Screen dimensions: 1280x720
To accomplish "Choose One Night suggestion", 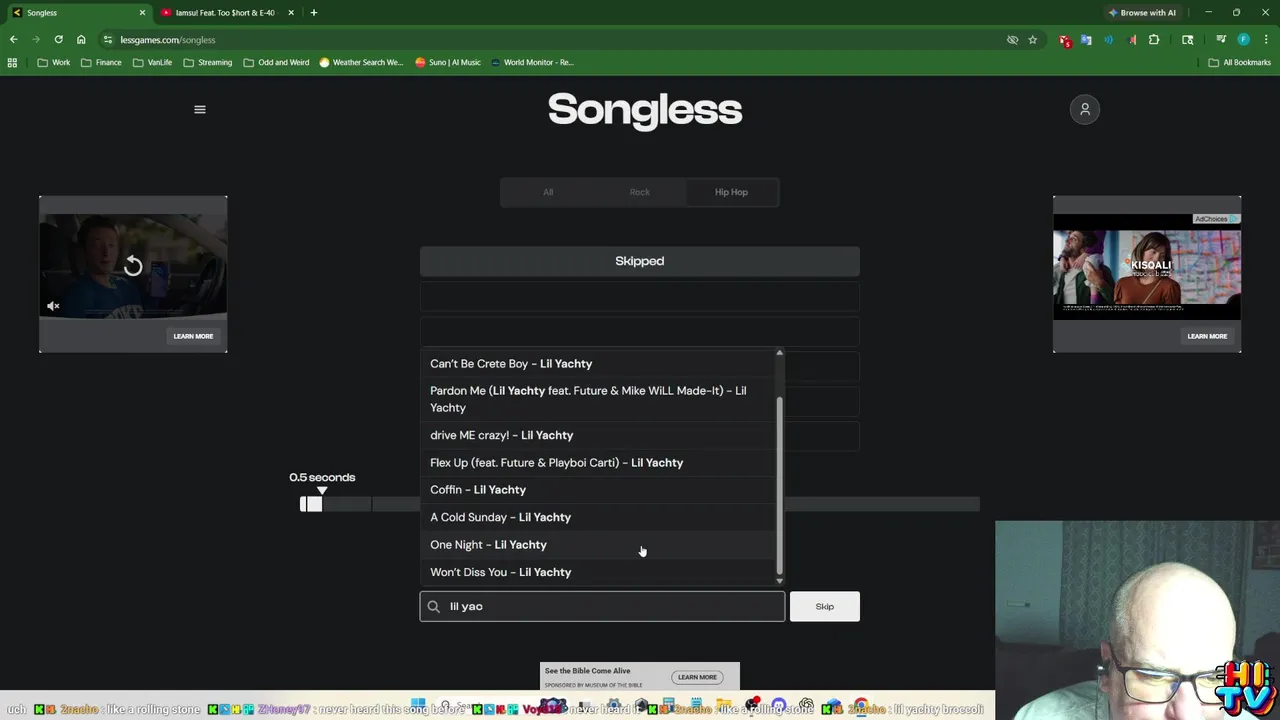I will pyautogui.click(x=597, y=545).
